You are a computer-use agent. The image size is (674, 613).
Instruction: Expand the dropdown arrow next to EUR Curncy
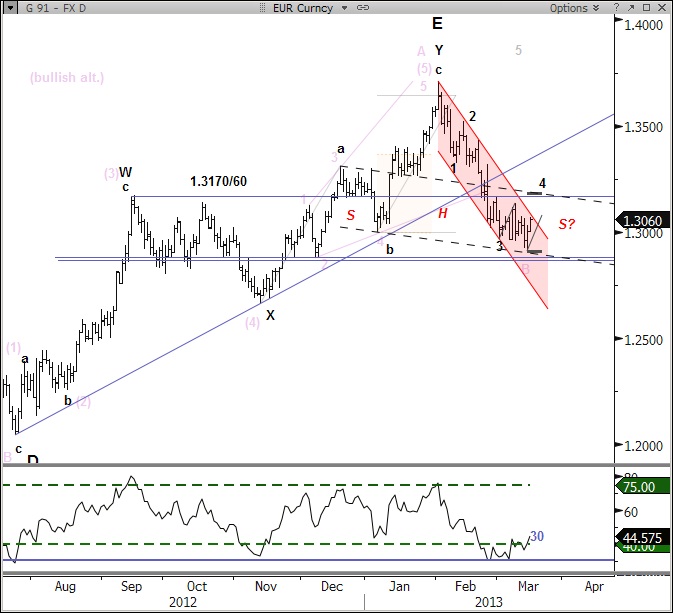tap(346, 8)
